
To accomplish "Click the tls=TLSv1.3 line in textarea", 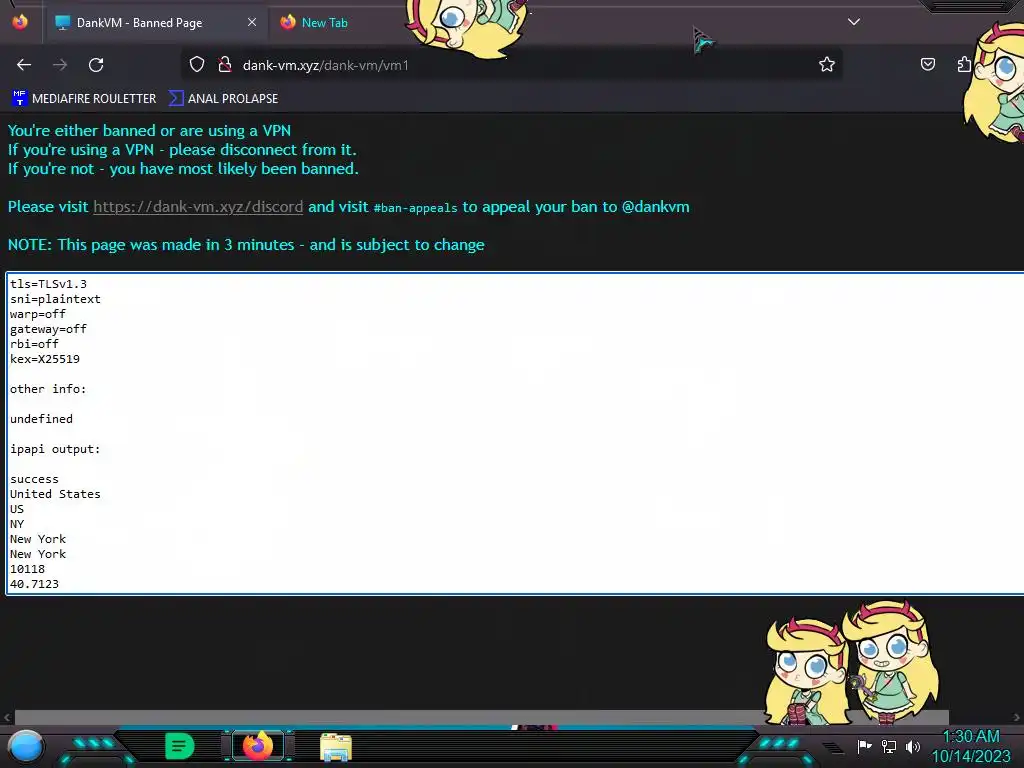I will (x=48, y=284).
